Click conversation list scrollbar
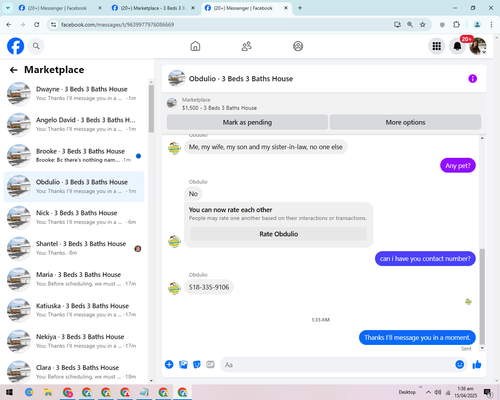The height and width of the screenshot is (400, 500). (151, 108)
